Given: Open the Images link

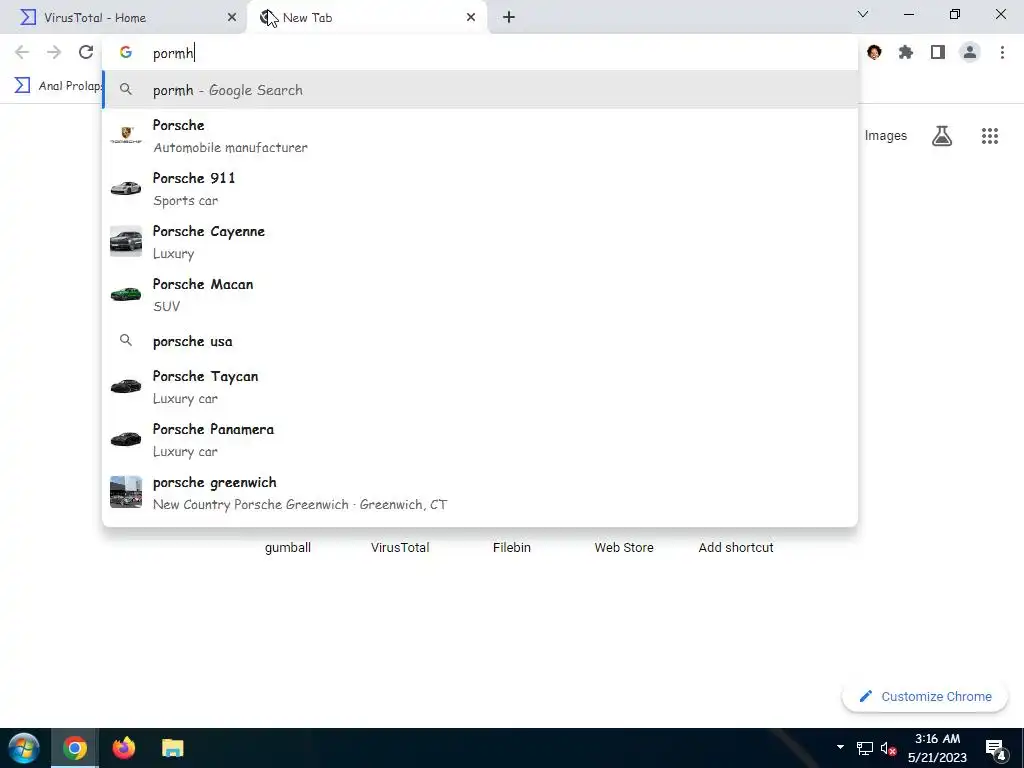Looking at the screenshot, I should (886, 136).
